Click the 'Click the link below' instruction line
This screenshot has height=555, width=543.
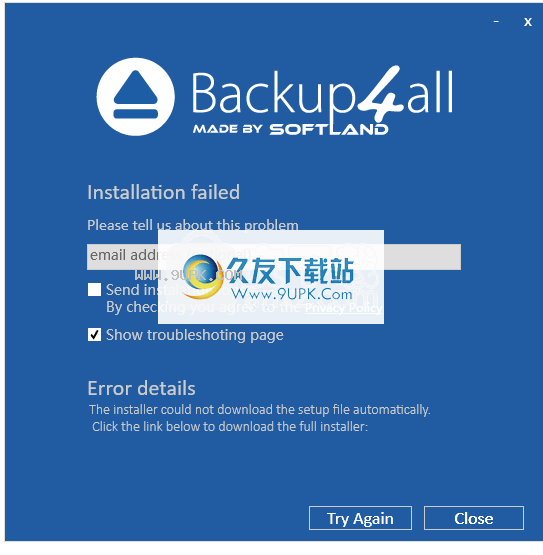230,427
